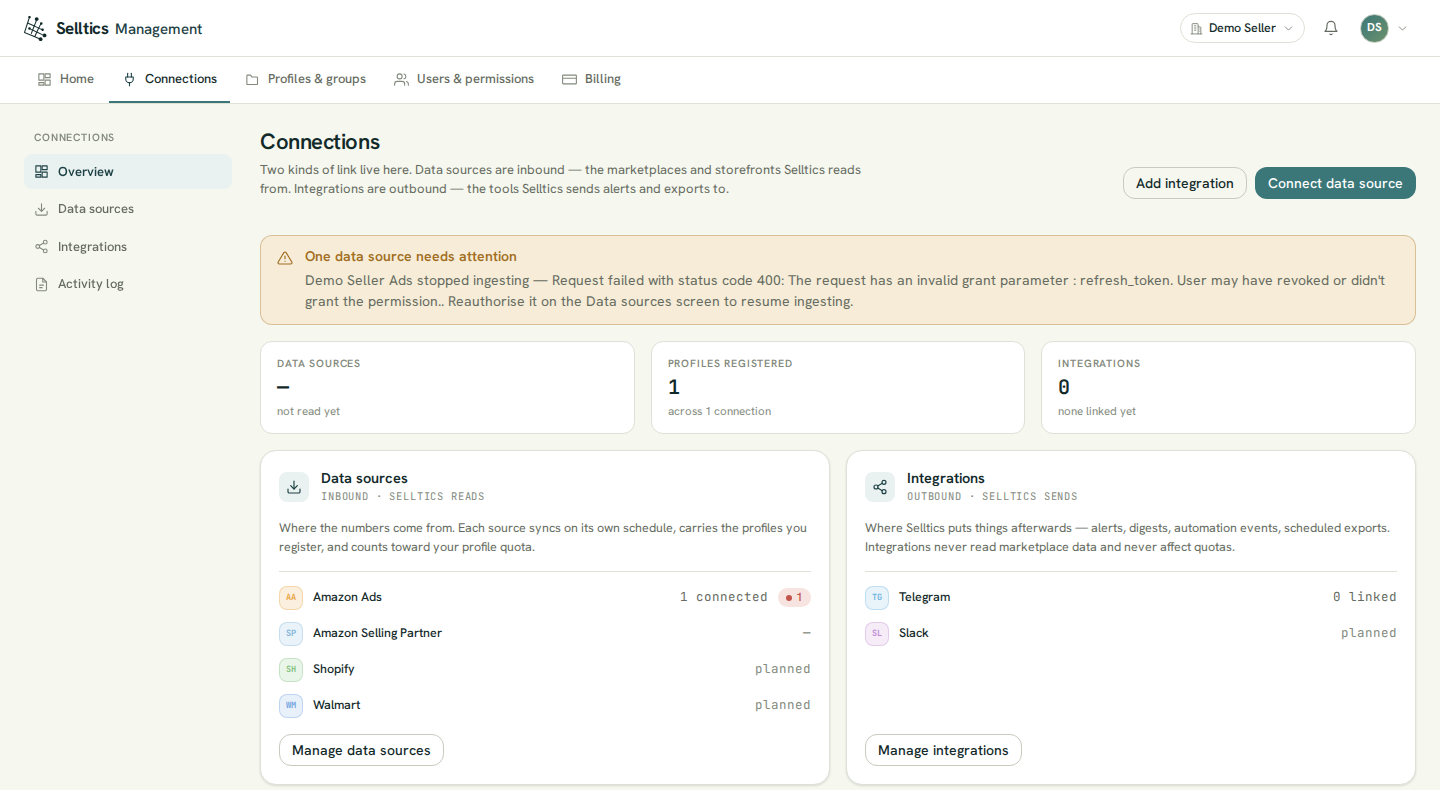Open Data sources in the sidebar
This screenshot has width=1440, height=790.
tap(128, 209)
